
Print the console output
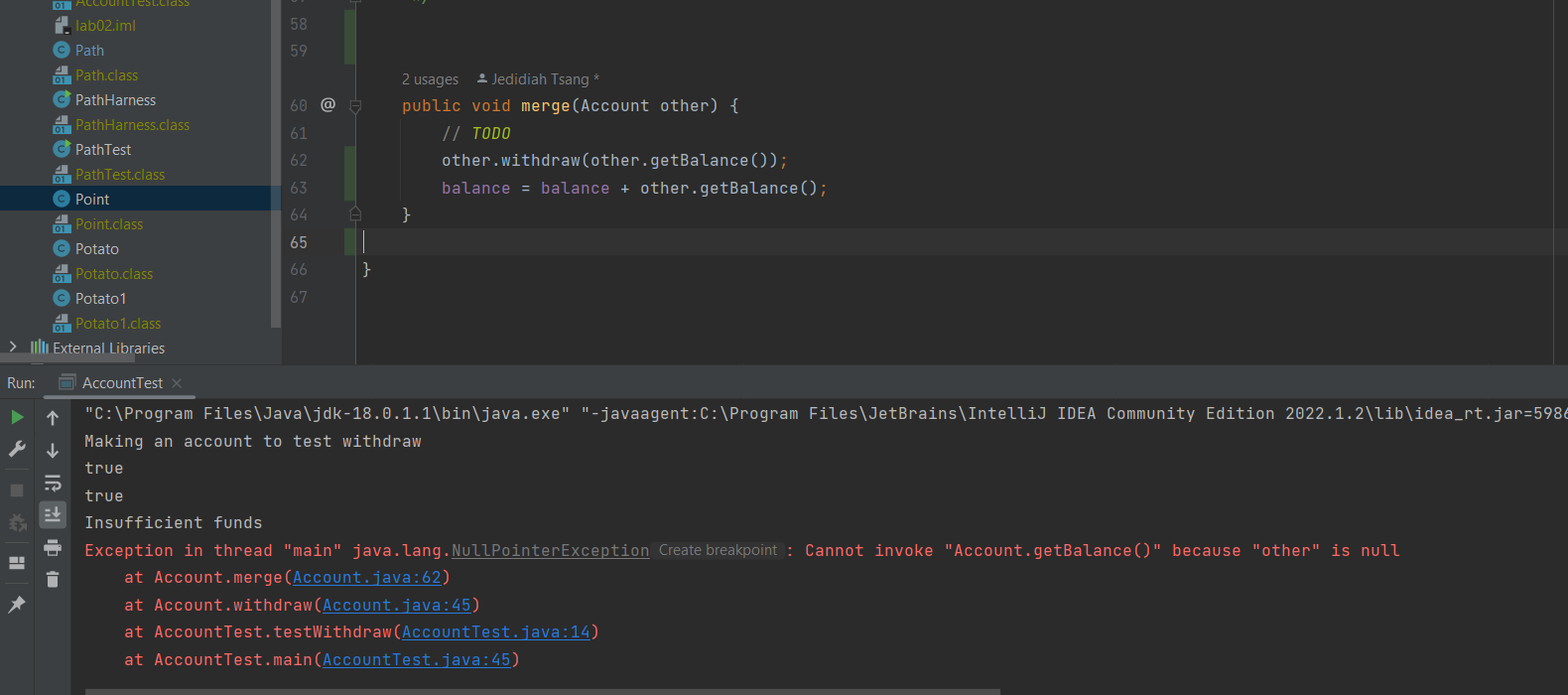coord(53,547)
